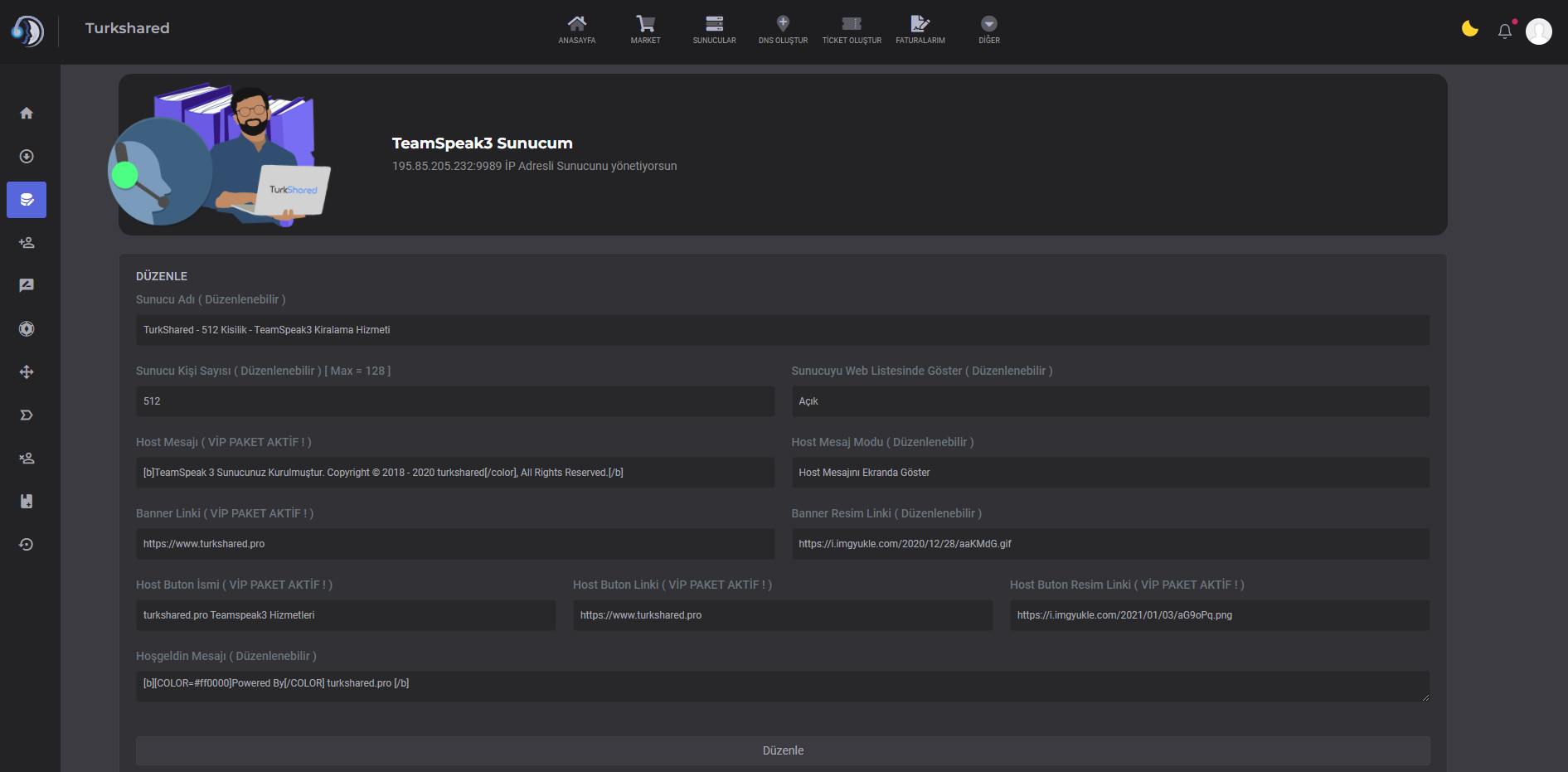Edit the Host Buton İsmi field
Image resolution: width=1568 pixels, height=772 pixels.
click(x=346, y=615)
